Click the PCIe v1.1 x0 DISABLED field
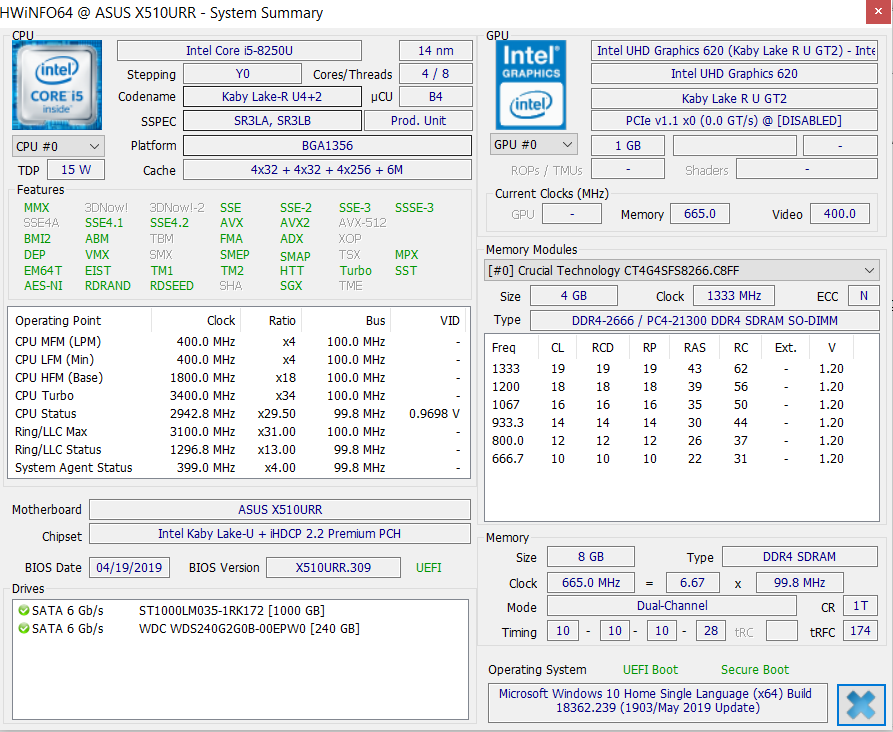893x732 pixels. coord(734,121)
